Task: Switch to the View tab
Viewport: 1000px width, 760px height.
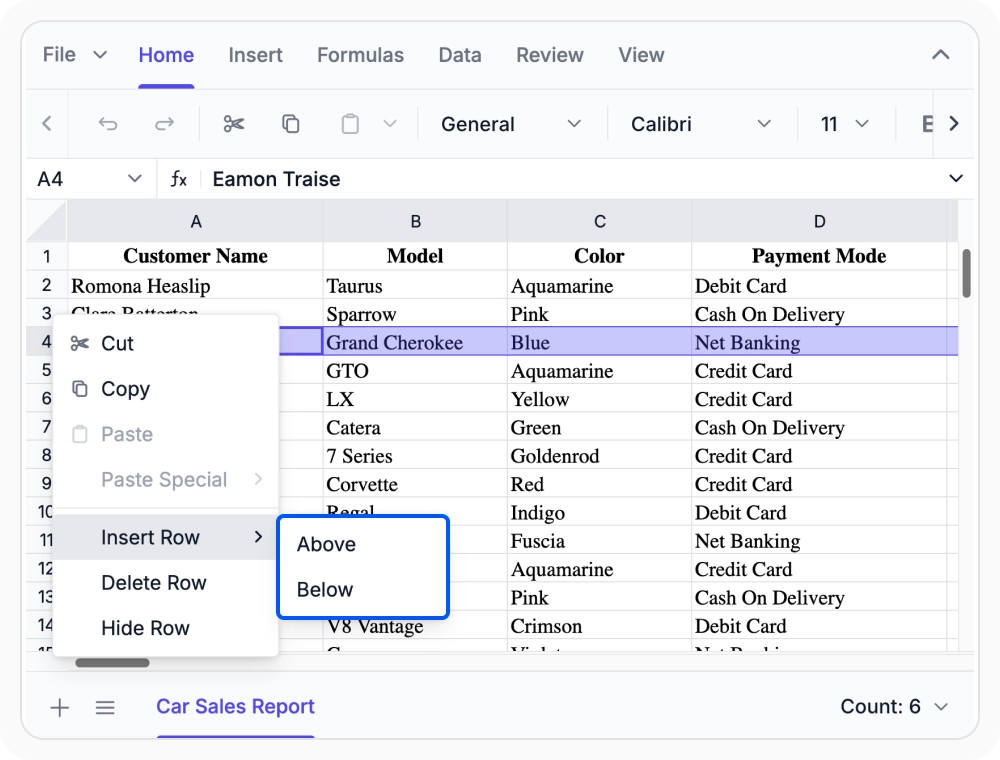Action: [x=641, y=55]
